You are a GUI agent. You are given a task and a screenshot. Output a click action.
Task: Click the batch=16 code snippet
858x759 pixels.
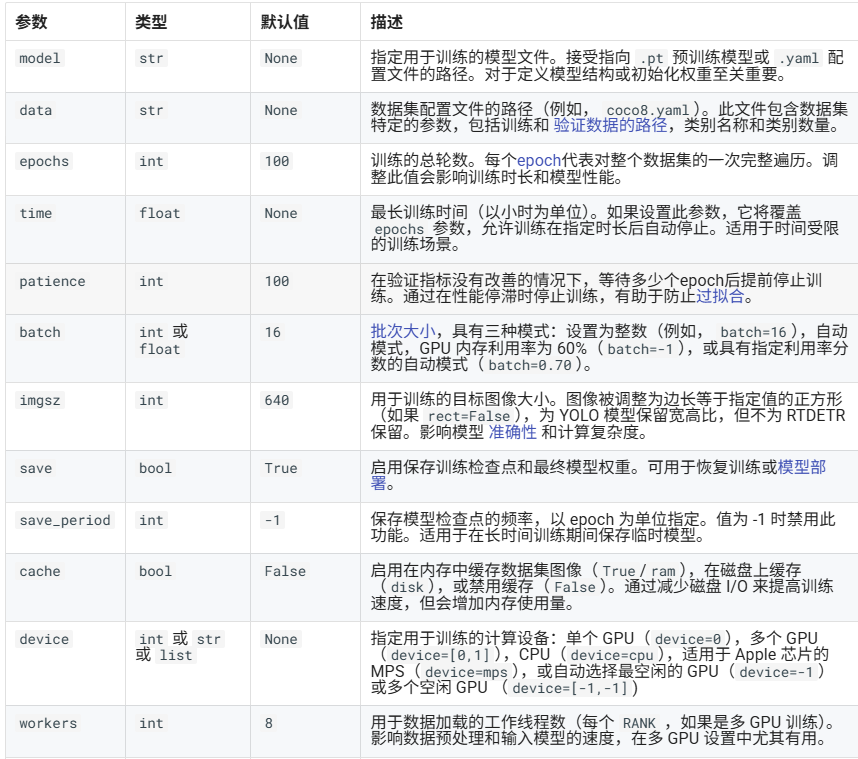coord(753,332)
